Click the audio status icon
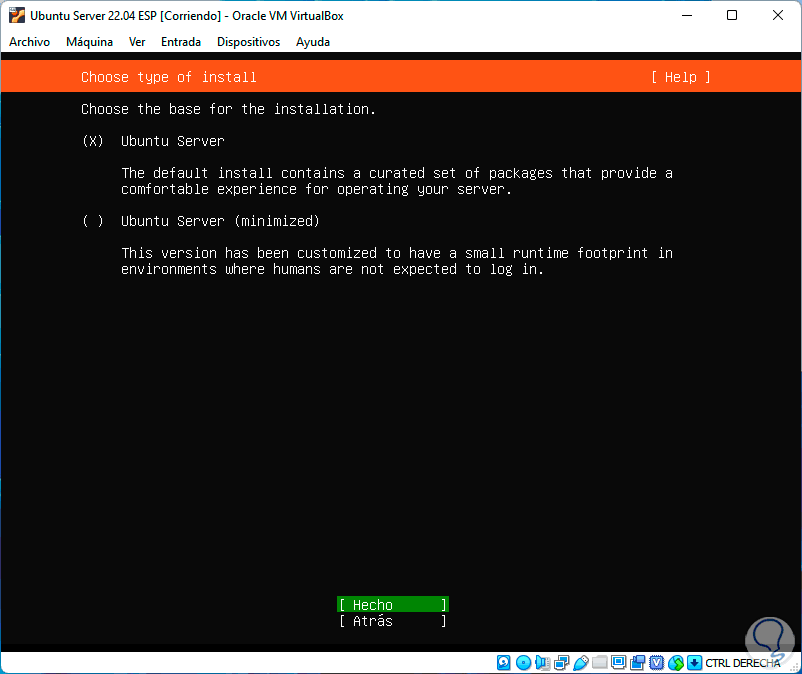802x674 pixels. click(542, 663)
